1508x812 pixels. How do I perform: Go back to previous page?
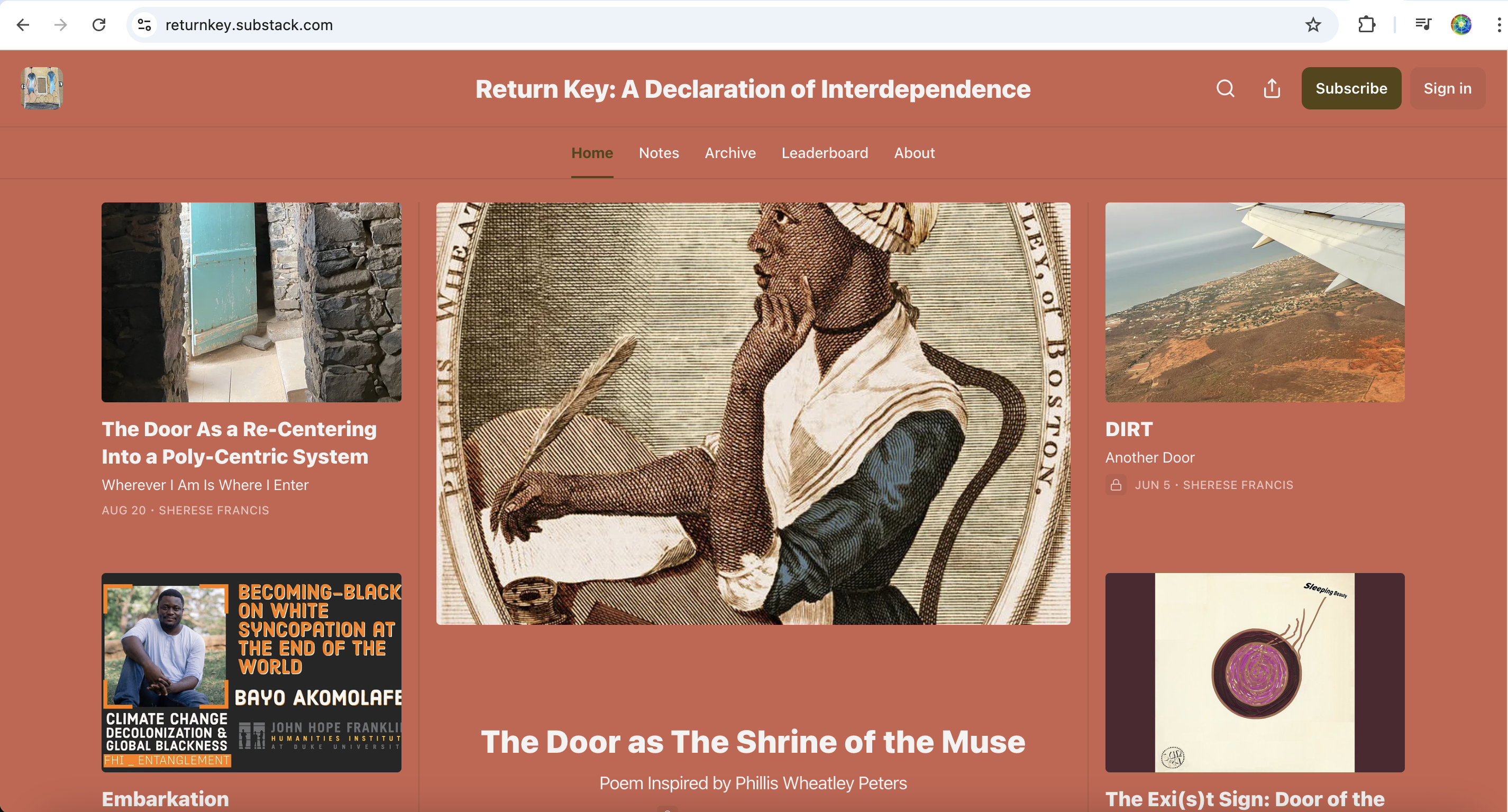click(x=23, y=24)
